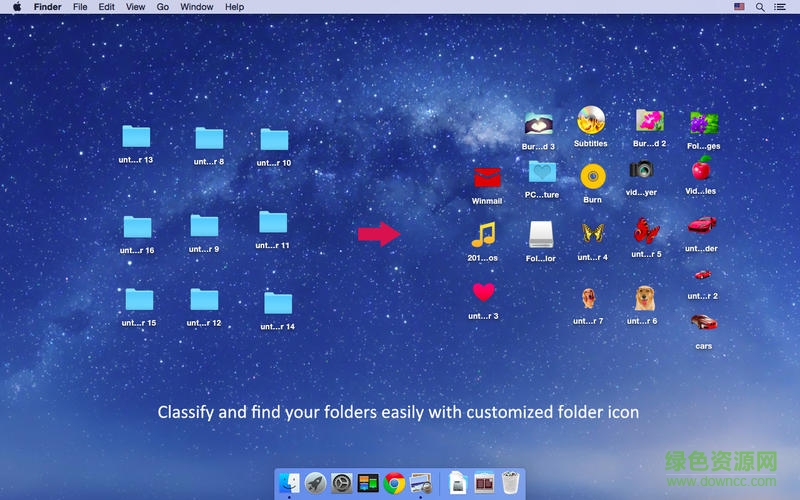Open System Preferences from the Dock
The height and width of the screenshot is (500, 800).
click(341, 483)
